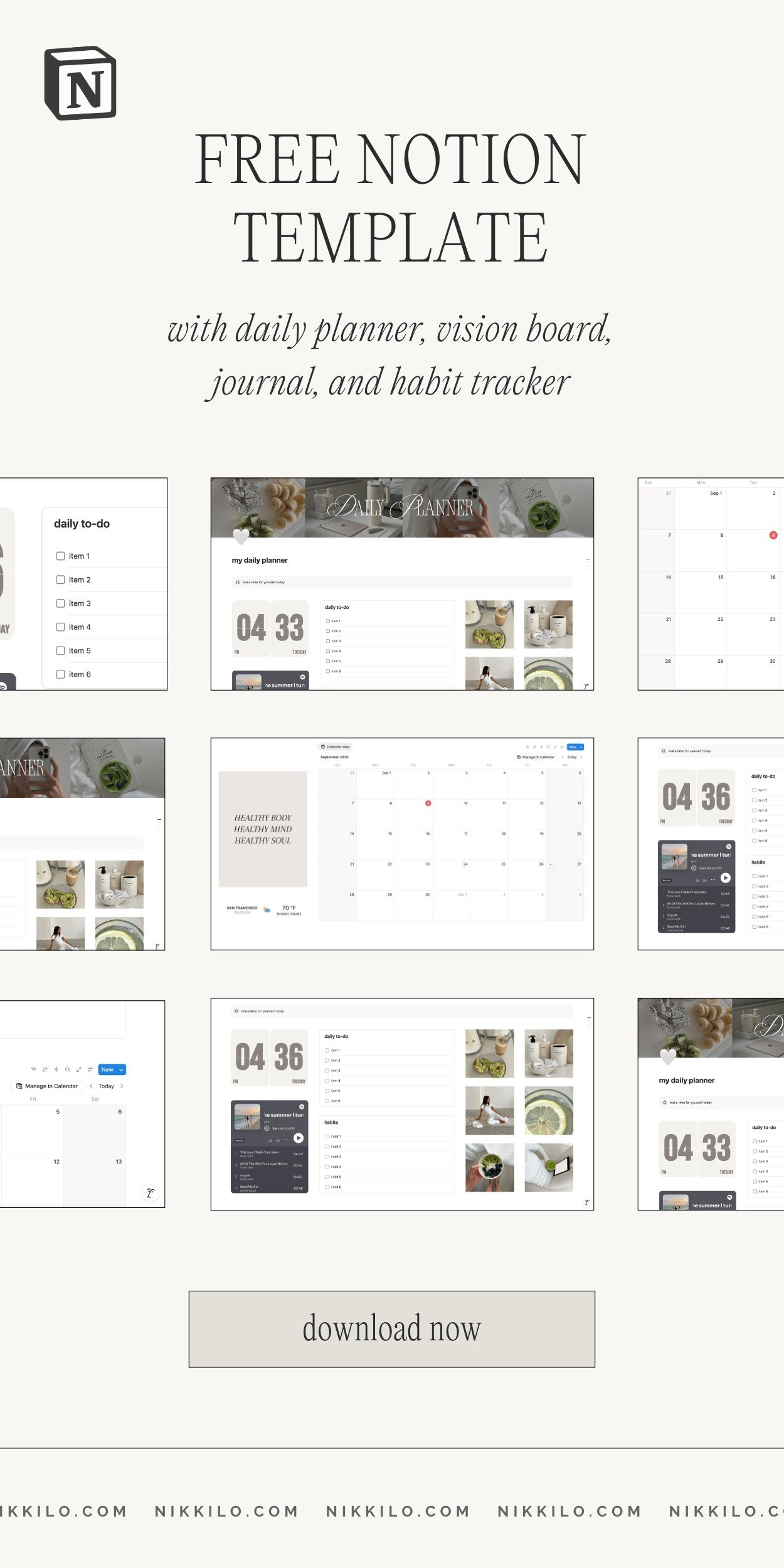
Task: Click the round script-letter icon below date 13
Action: [151, 1193]
